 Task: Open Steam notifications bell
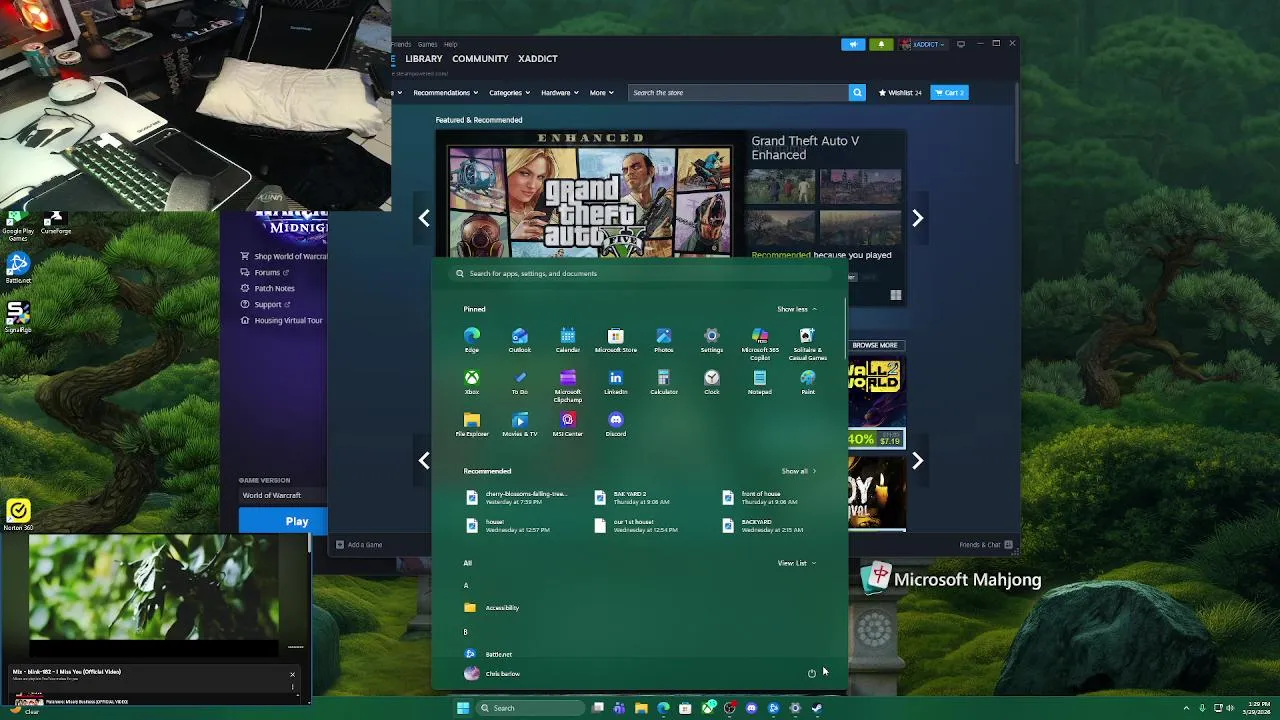(x=881, y=44)
